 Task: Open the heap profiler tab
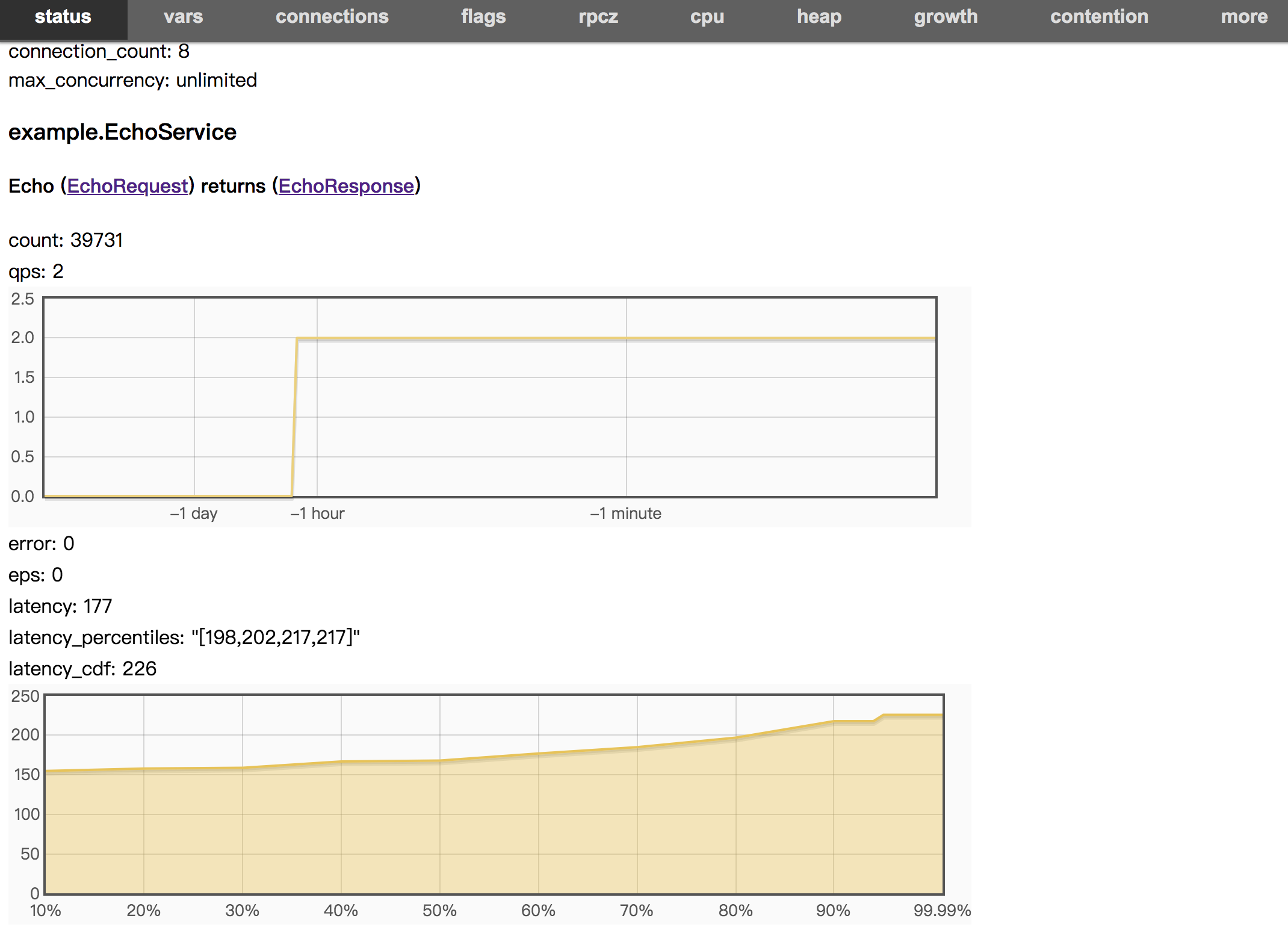(819, 17)
